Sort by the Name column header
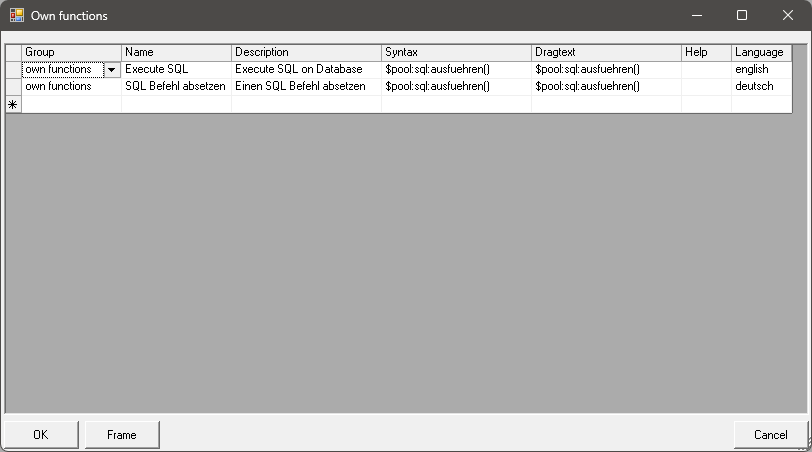This screenshot has width=812, height=452. coord(176,52)
